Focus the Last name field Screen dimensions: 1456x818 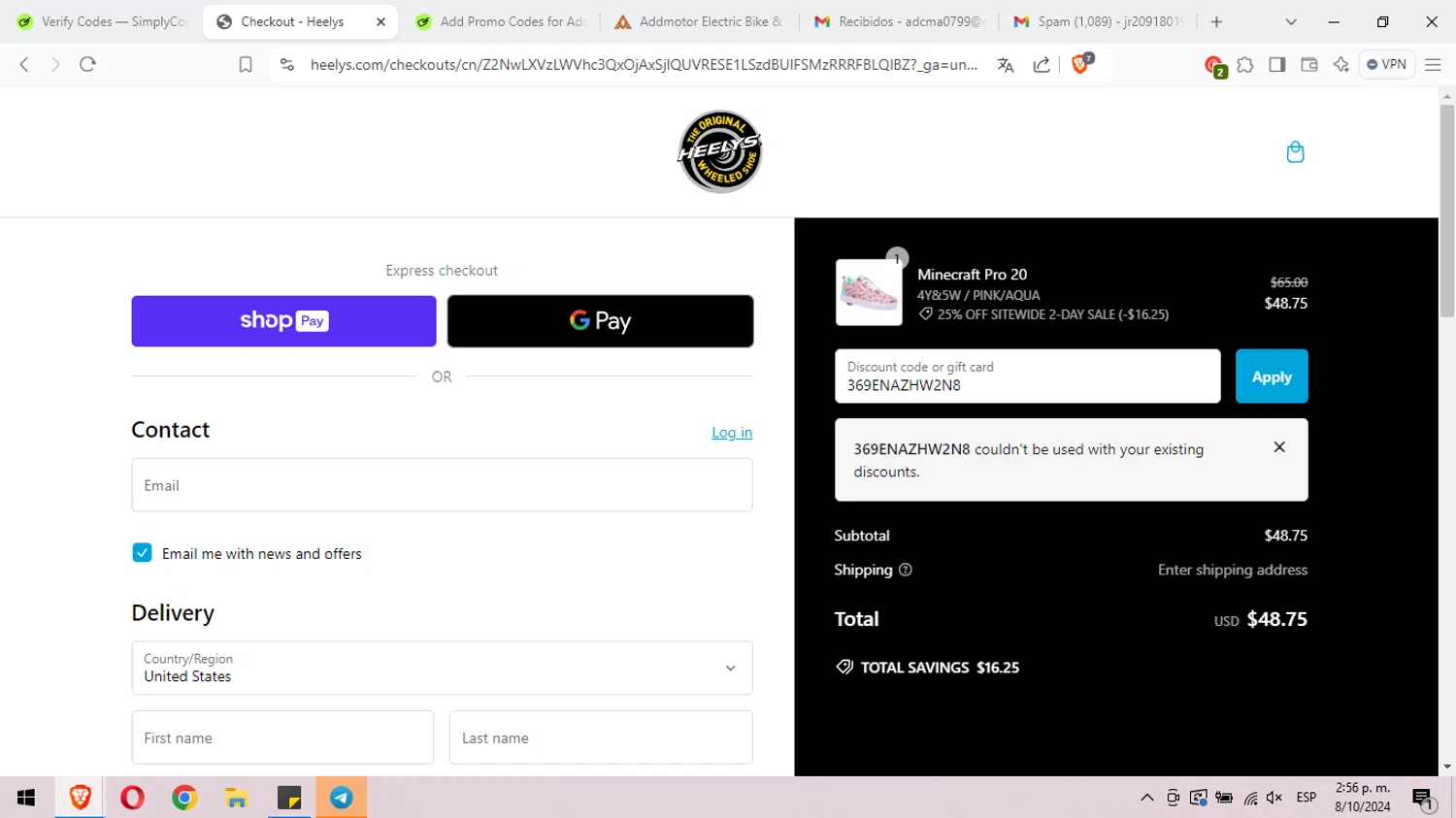coord(601,737)
